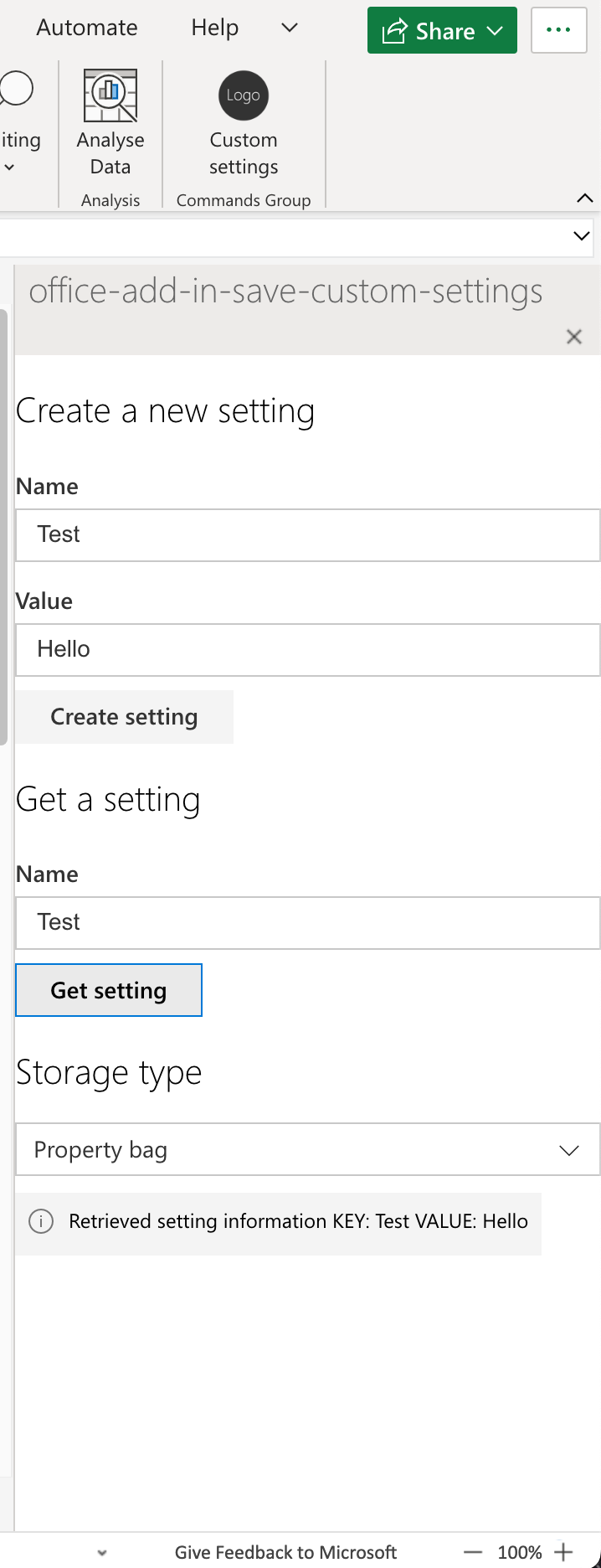The height and width of the screenshot is (1568, 601).
Task: Zoom out using the minus icon
Action: [474, 1552]
